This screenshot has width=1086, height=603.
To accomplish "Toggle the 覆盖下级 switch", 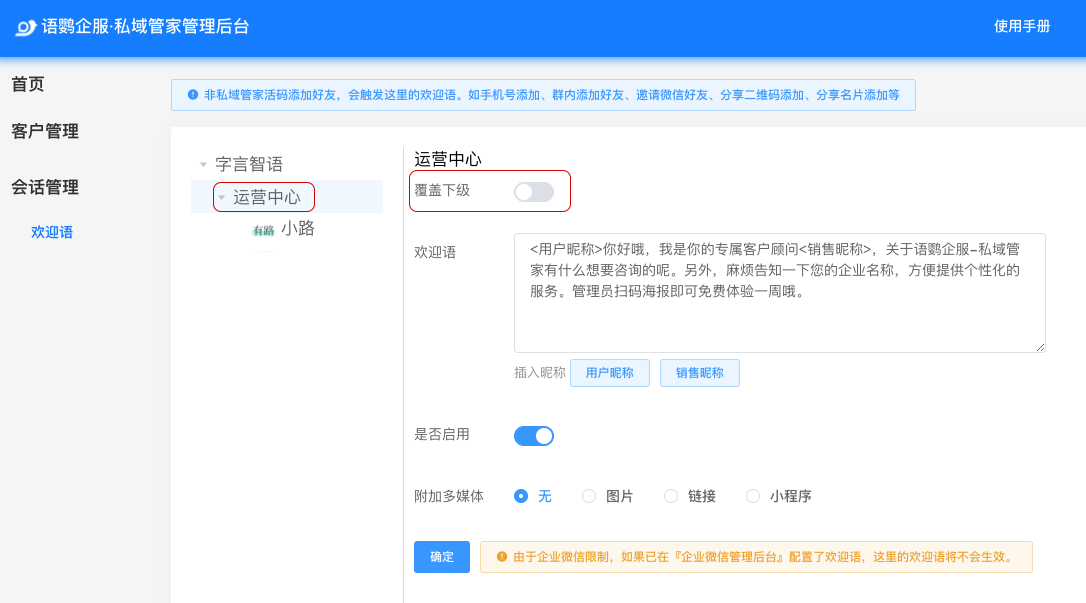I will (533, 192).
